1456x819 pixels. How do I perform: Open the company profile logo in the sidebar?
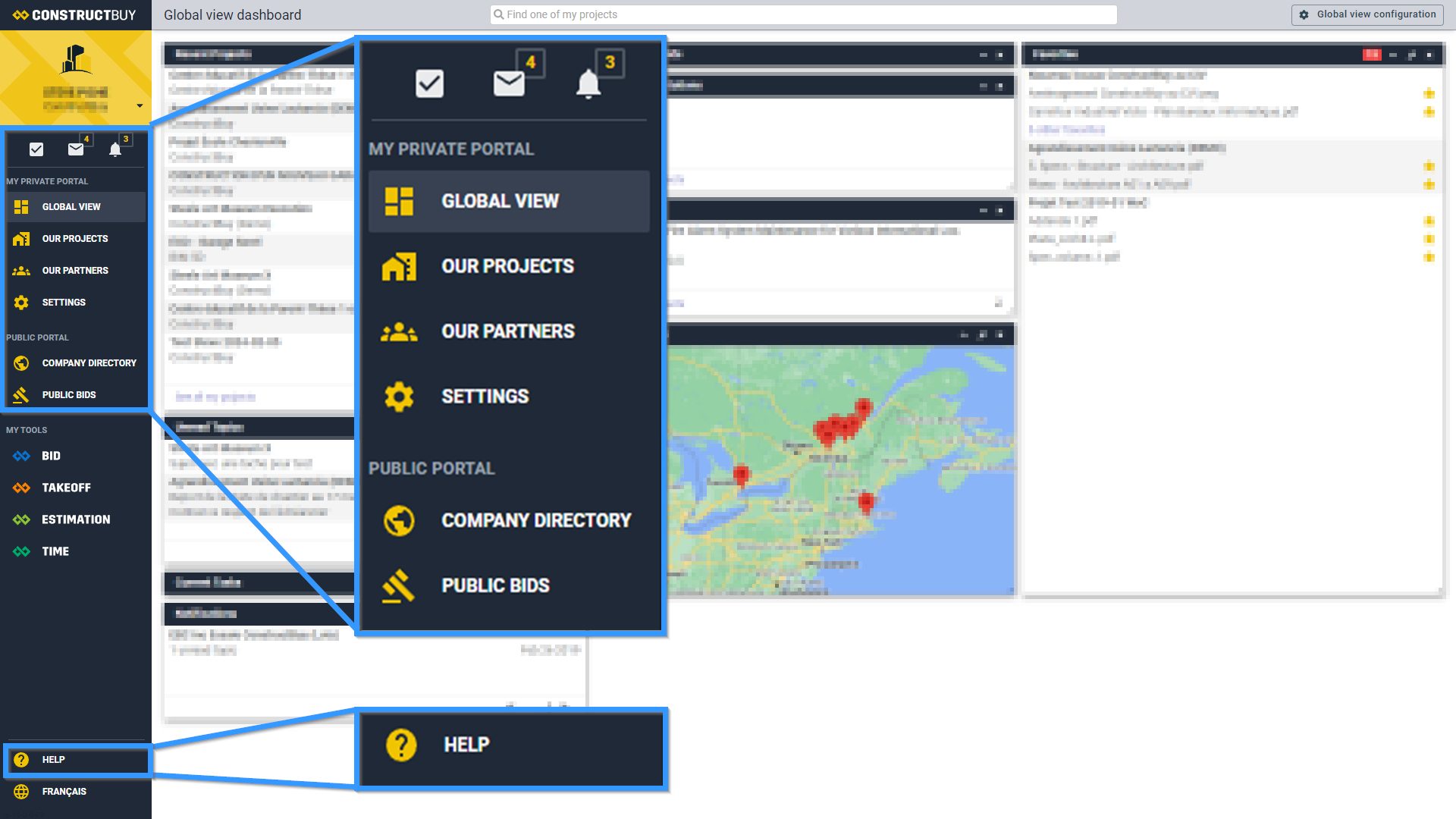[76, 59]
